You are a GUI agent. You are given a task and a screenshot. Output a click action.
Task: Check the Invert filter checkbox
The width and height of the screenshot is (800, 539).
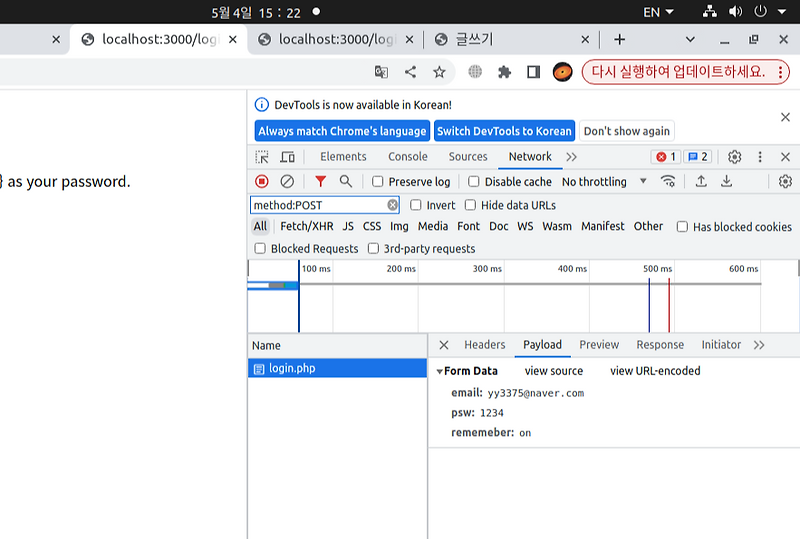pyautogui.click(x=416, y=205)
